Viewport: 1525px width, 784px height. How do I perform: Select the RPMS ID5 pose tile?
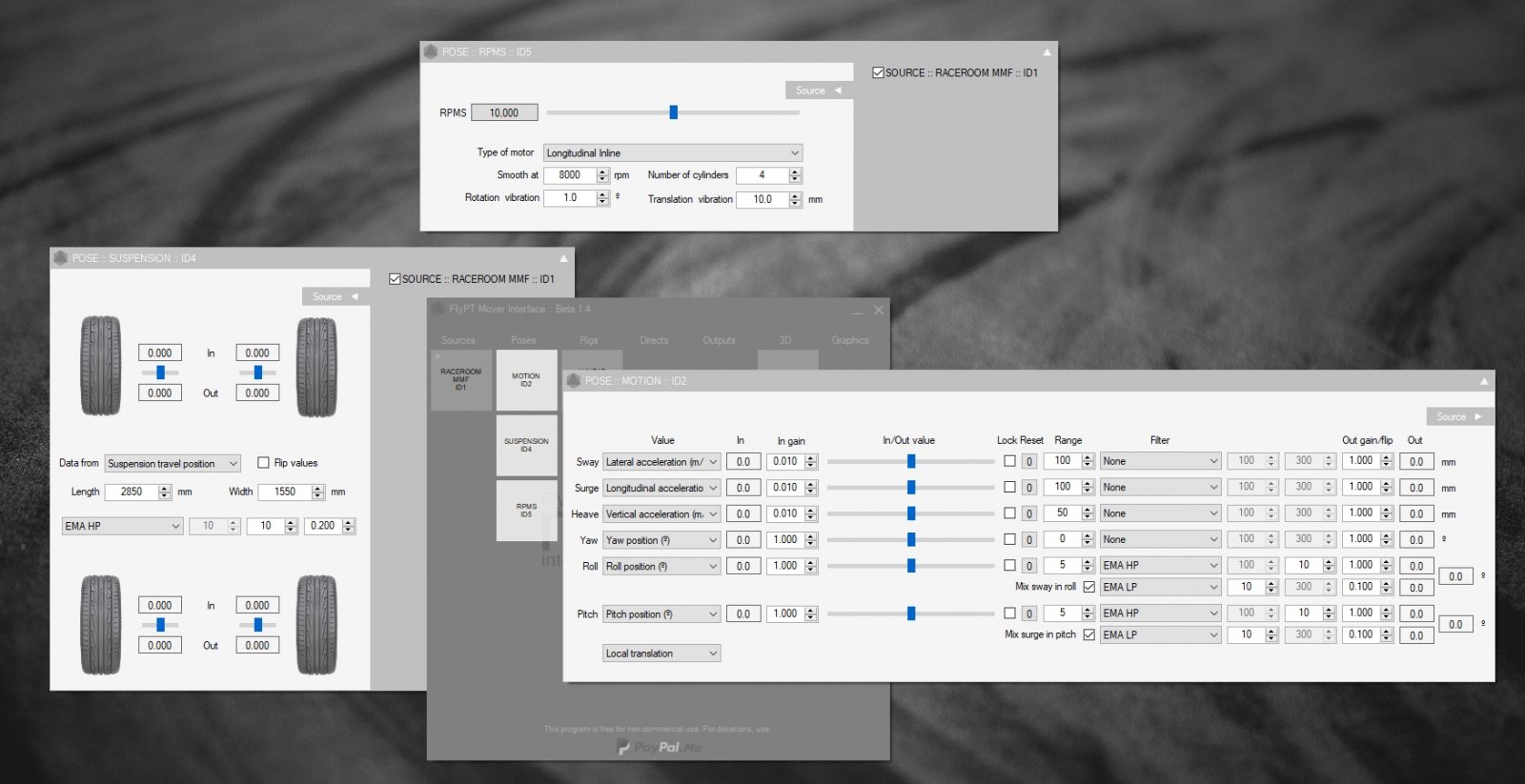(526, 511)
